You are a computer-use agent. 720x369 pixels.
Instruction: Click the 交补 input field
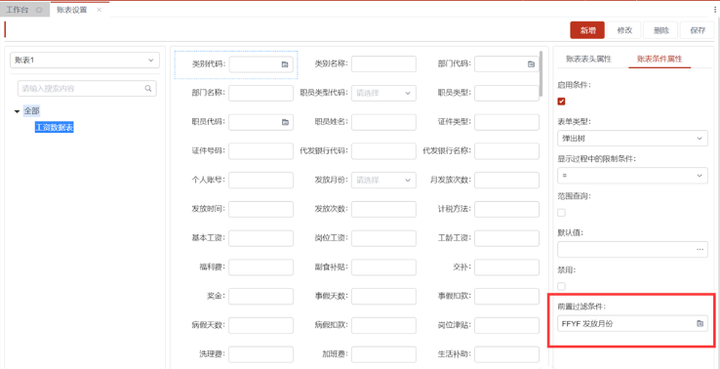click(x=507, y=267)
